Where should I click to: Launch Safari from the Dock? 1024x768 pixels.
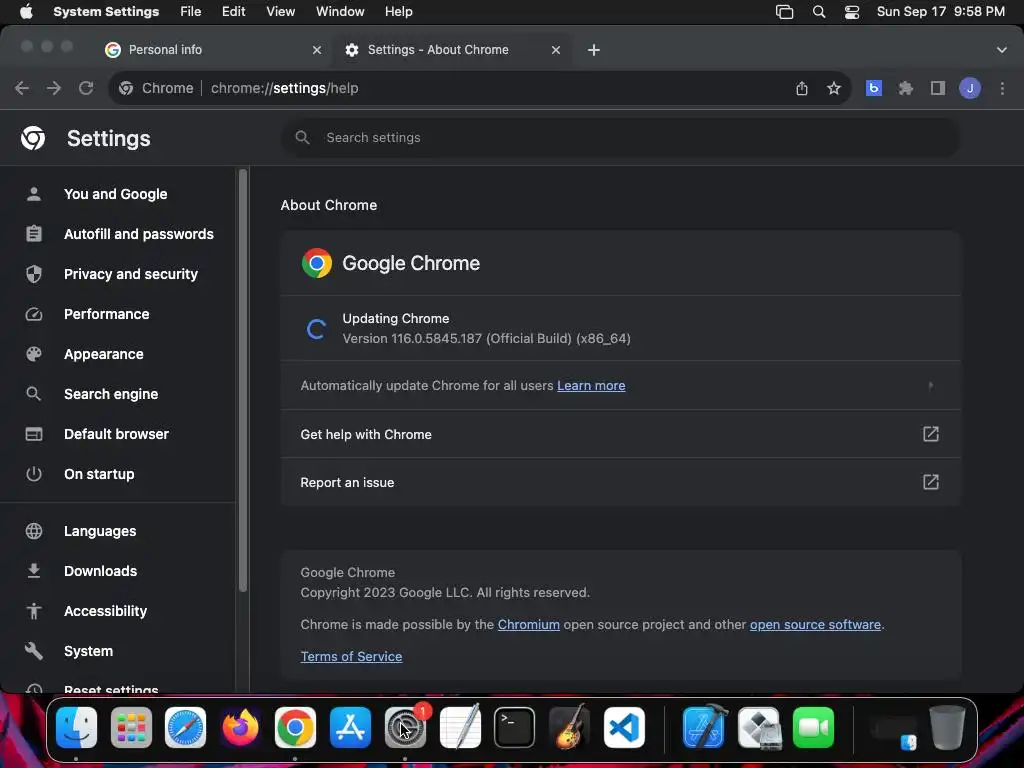pyautogui.click(x=185, y=728)
